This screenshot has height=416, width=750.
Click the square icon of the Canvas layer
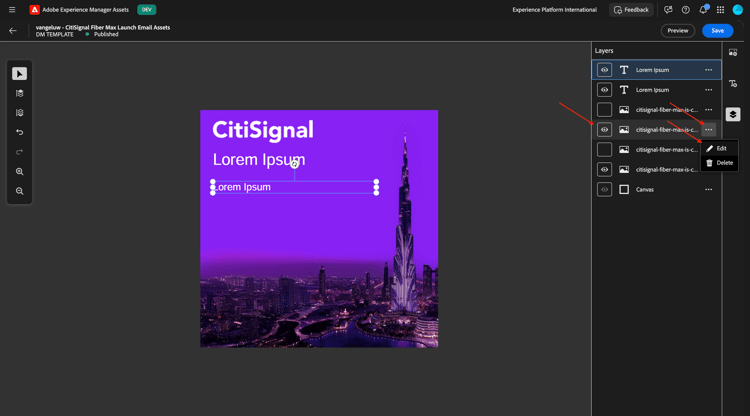click(x=624, y=189)
